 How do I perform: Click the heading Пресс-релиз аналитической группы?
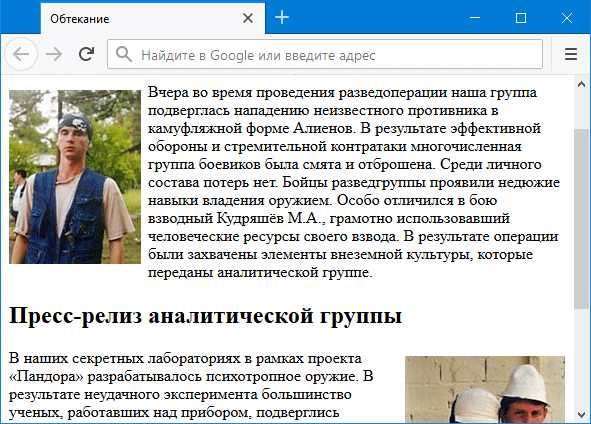pos(205,315)
